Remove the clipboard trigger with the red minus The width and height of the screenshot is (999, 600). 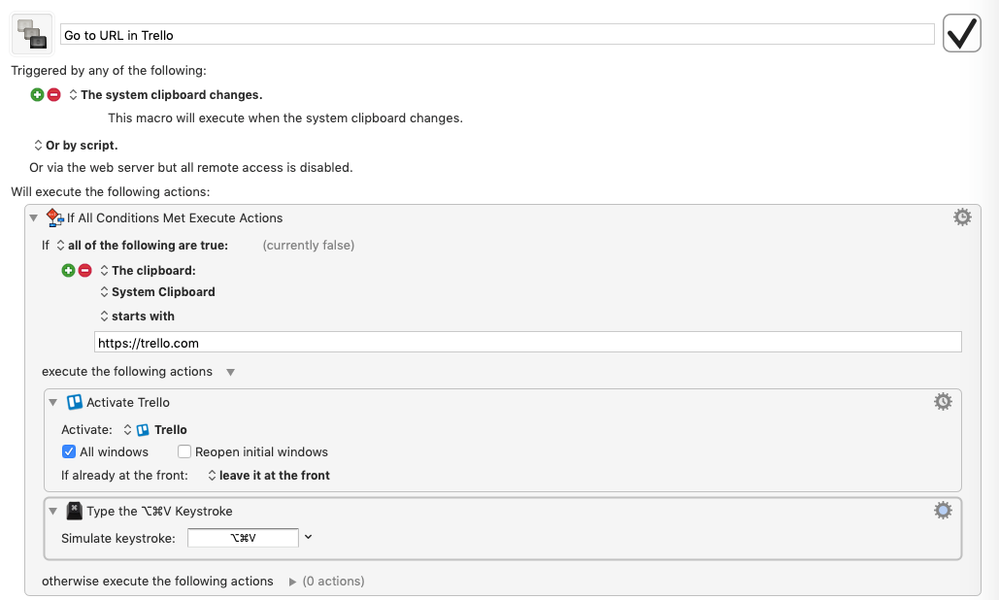[x=54, y=95]
